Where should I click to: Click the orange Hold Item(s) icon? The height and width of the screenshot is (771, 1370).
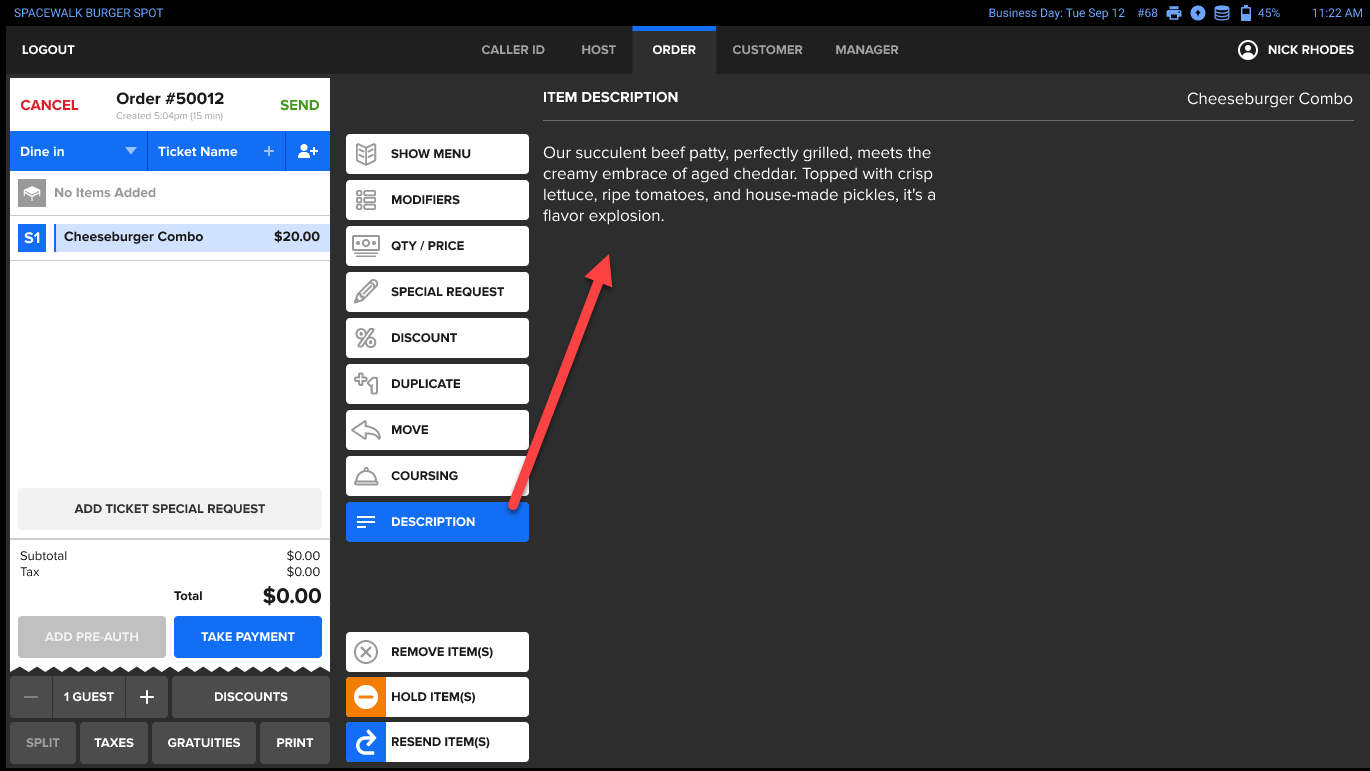pyautogui.click(x=366, y=697)
